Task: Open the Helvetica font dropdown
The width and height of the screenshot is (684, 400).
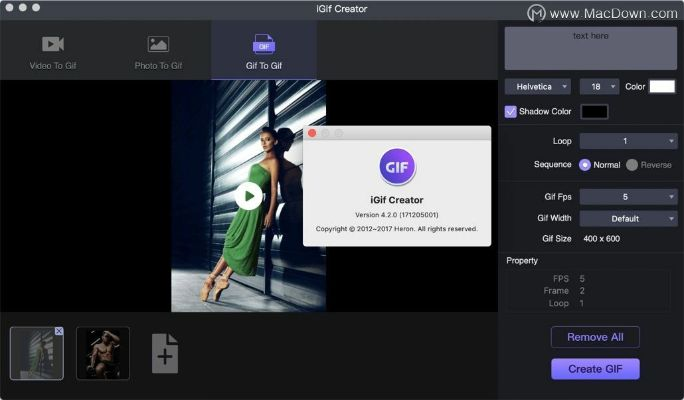Action: pyautogui.click(x=538, y=87)
